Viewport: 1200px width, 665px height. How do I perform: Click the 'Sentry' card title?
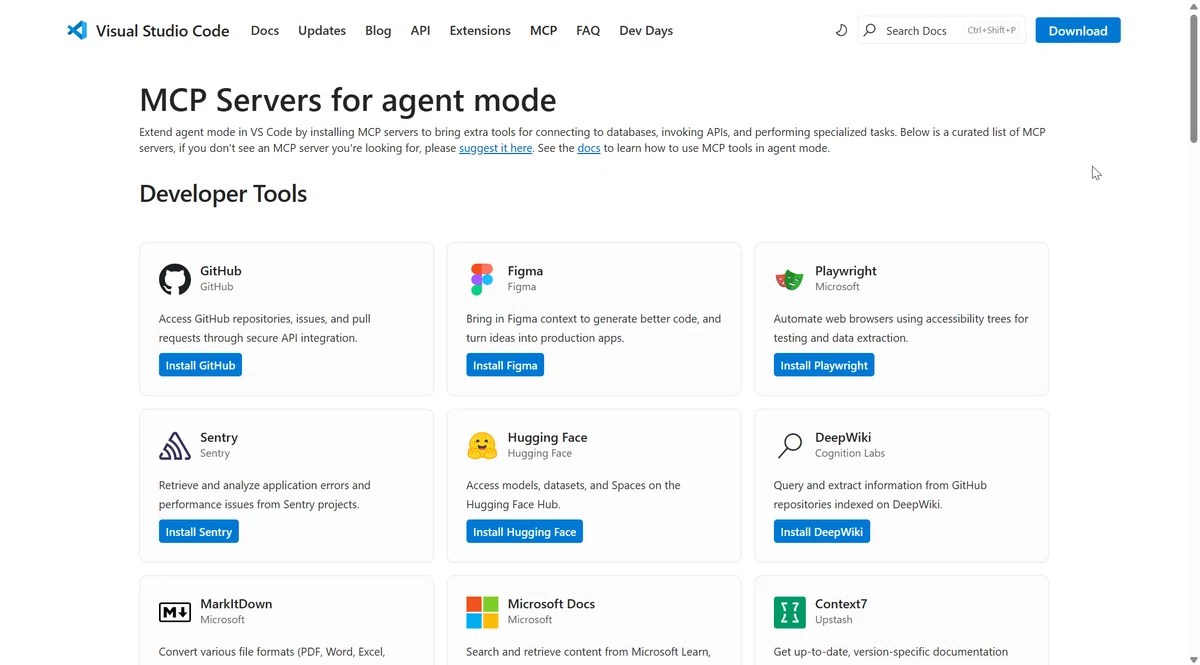tap(219, 437)
